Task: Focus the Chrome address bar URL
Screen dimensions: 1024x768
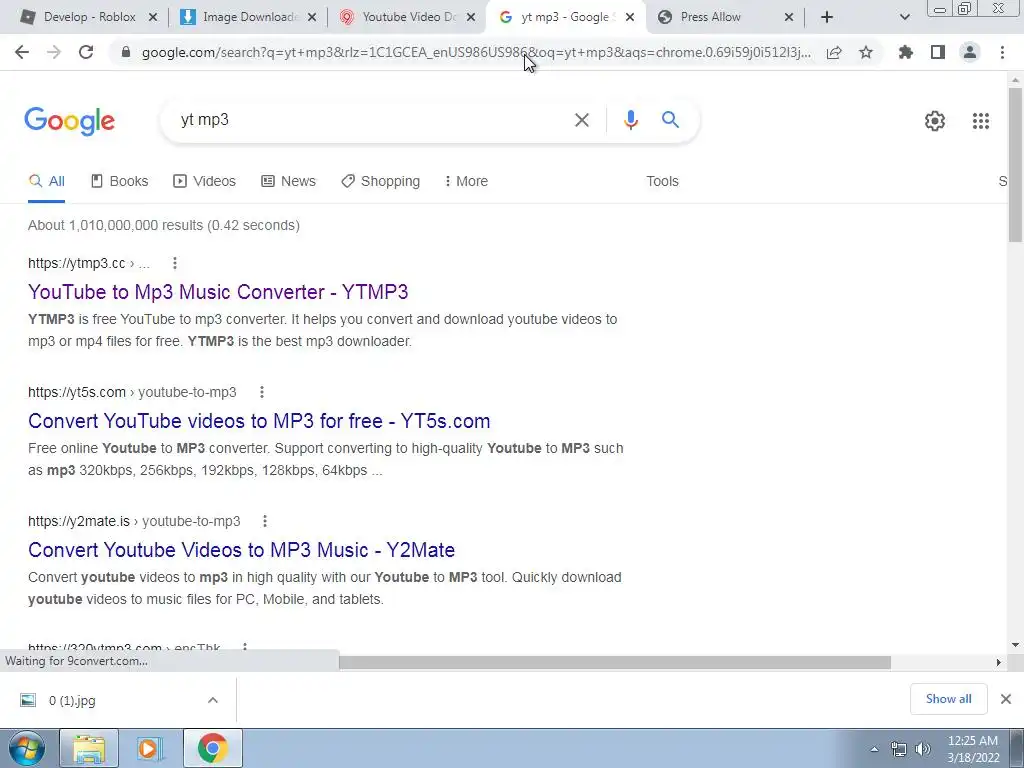Action: 476,52
